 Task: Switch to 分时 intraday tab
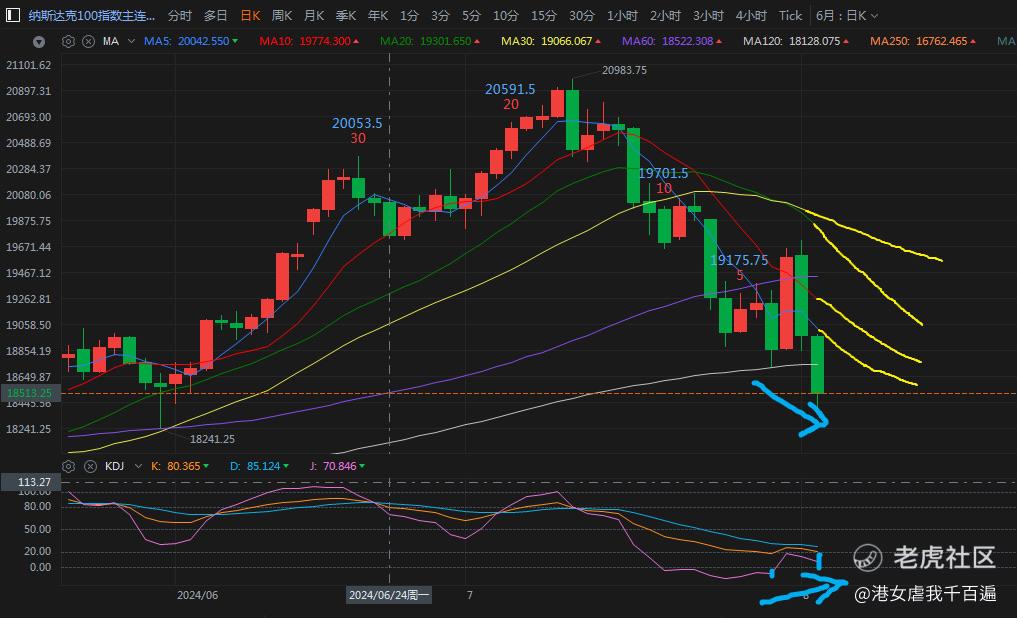click(x=180, y=16)
